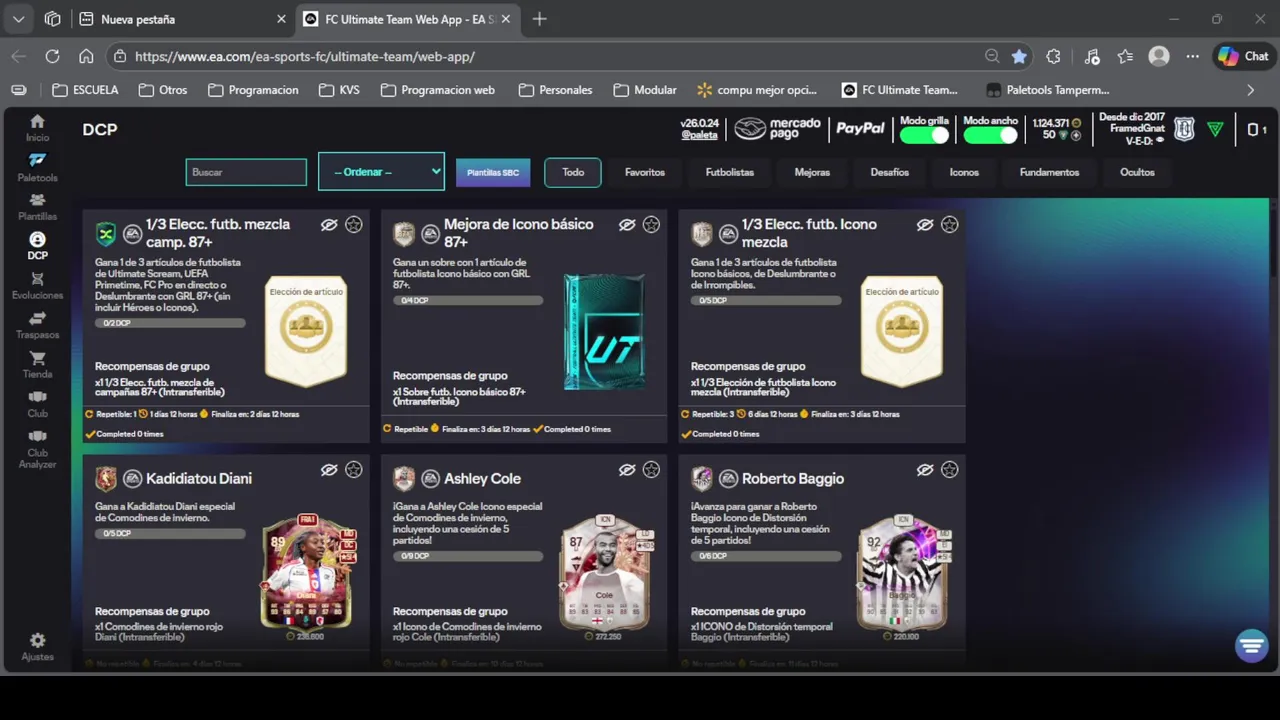The image size is (1280, 720).
Task: Click the browser address bar URL
Action: coord(305,57)
